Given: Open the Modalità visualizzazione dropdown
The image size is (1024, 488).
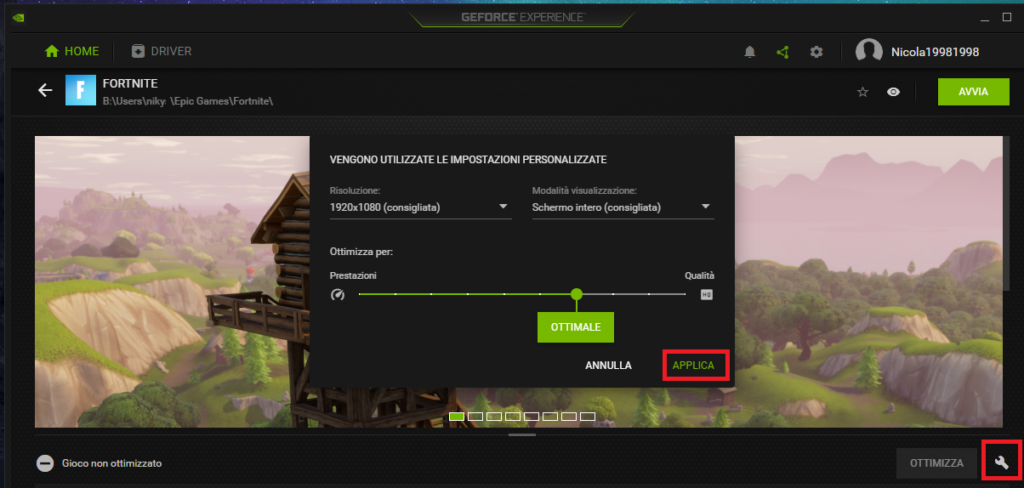Looking at the screenshot, I should 623,208.
